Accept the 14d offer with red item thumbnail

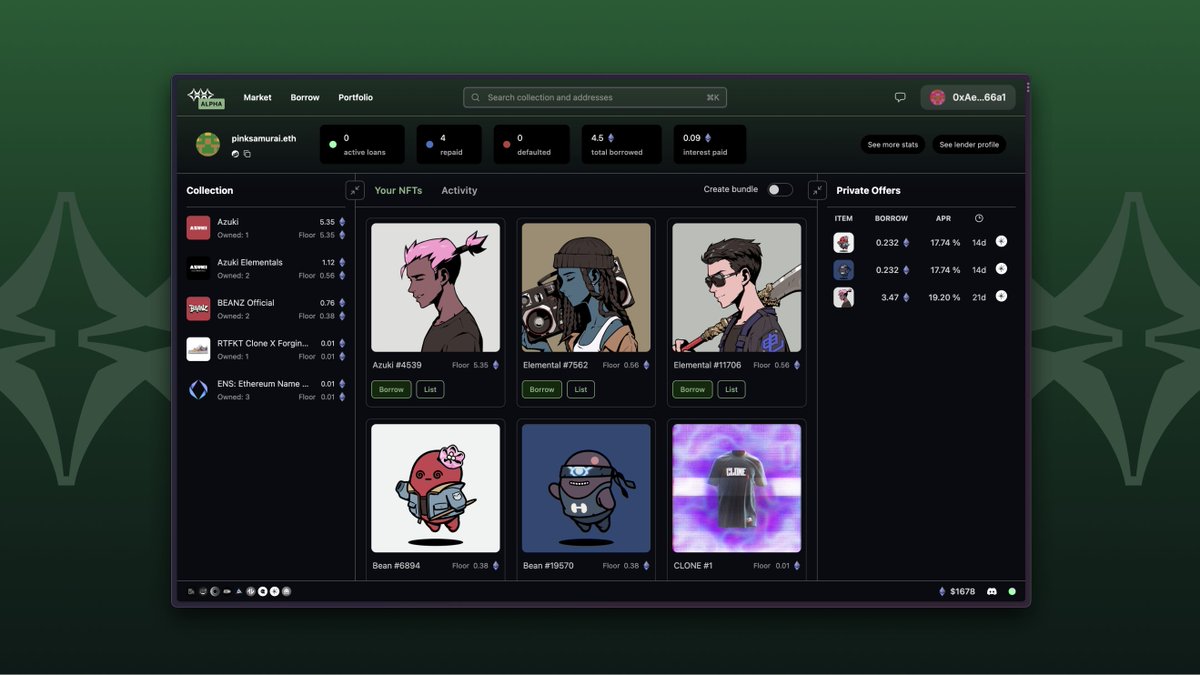(1001, 242)
